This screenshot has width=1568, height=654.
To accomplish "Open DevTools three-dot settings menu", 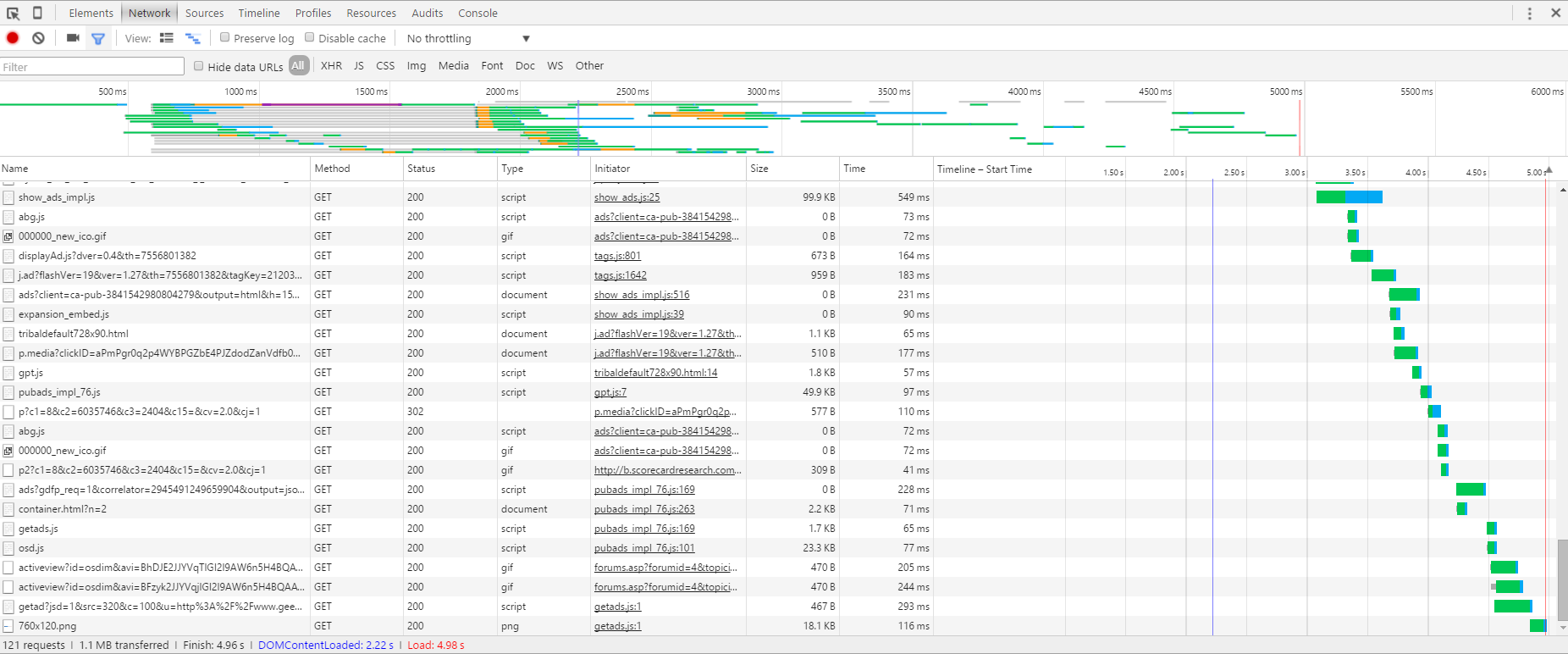I will (x=1529, y=13).
